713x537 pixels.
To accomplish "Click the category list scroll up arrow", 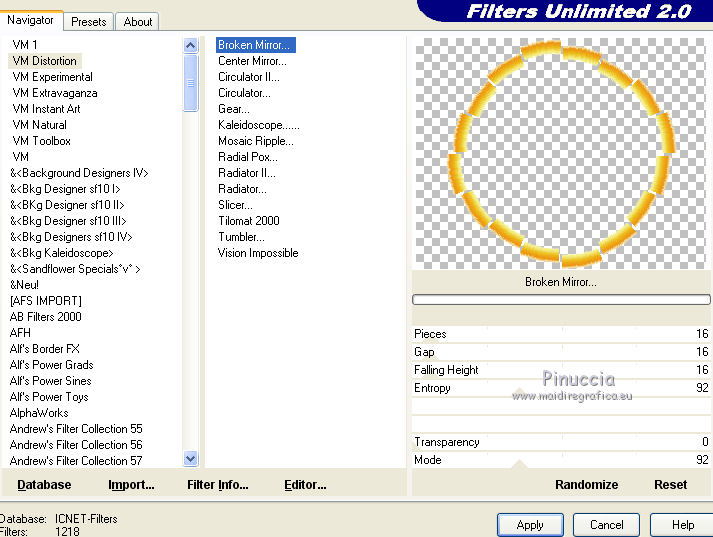I will click(x=191, y=45).
